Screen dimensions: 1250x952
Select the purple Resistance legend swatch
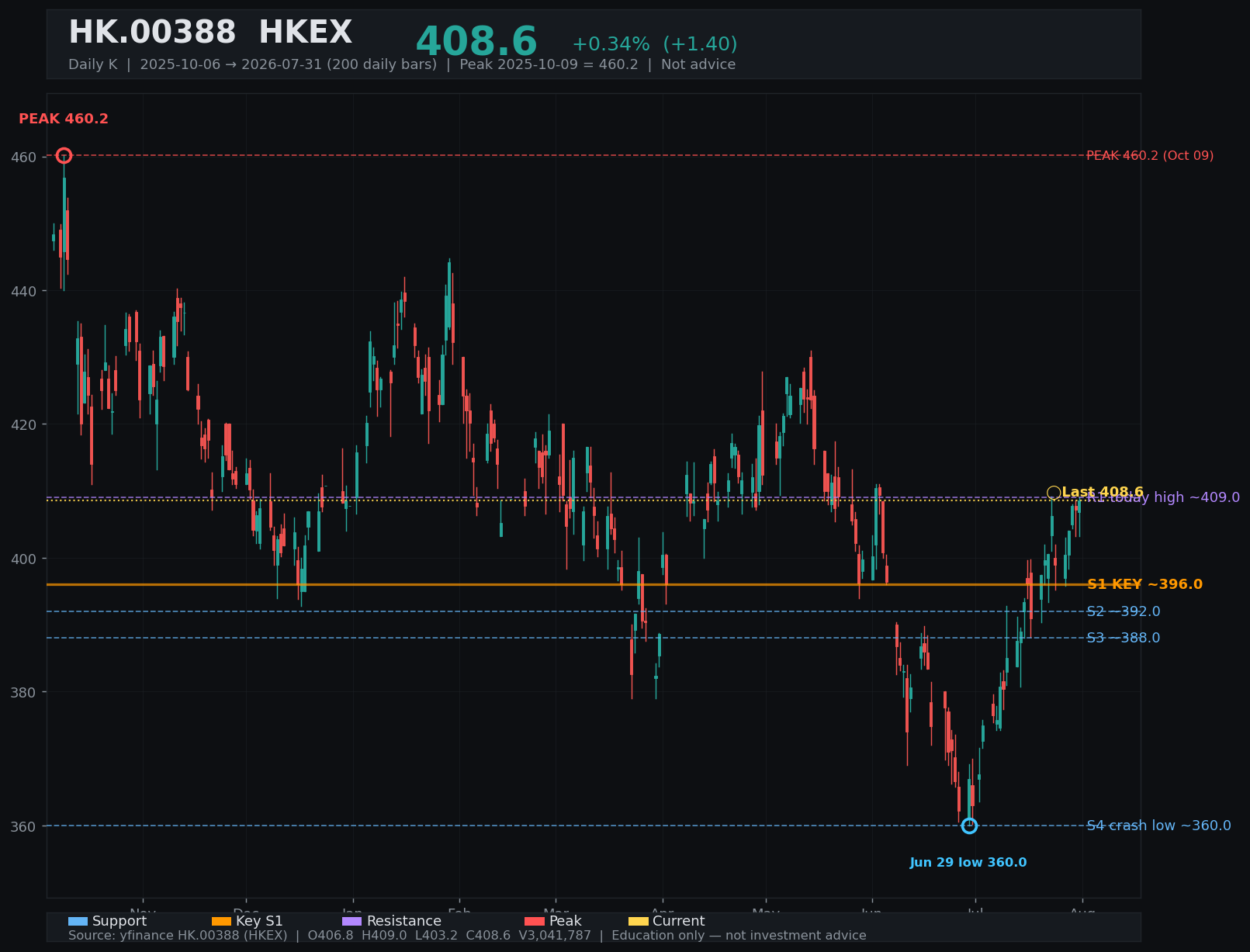[x=351, y=922]
